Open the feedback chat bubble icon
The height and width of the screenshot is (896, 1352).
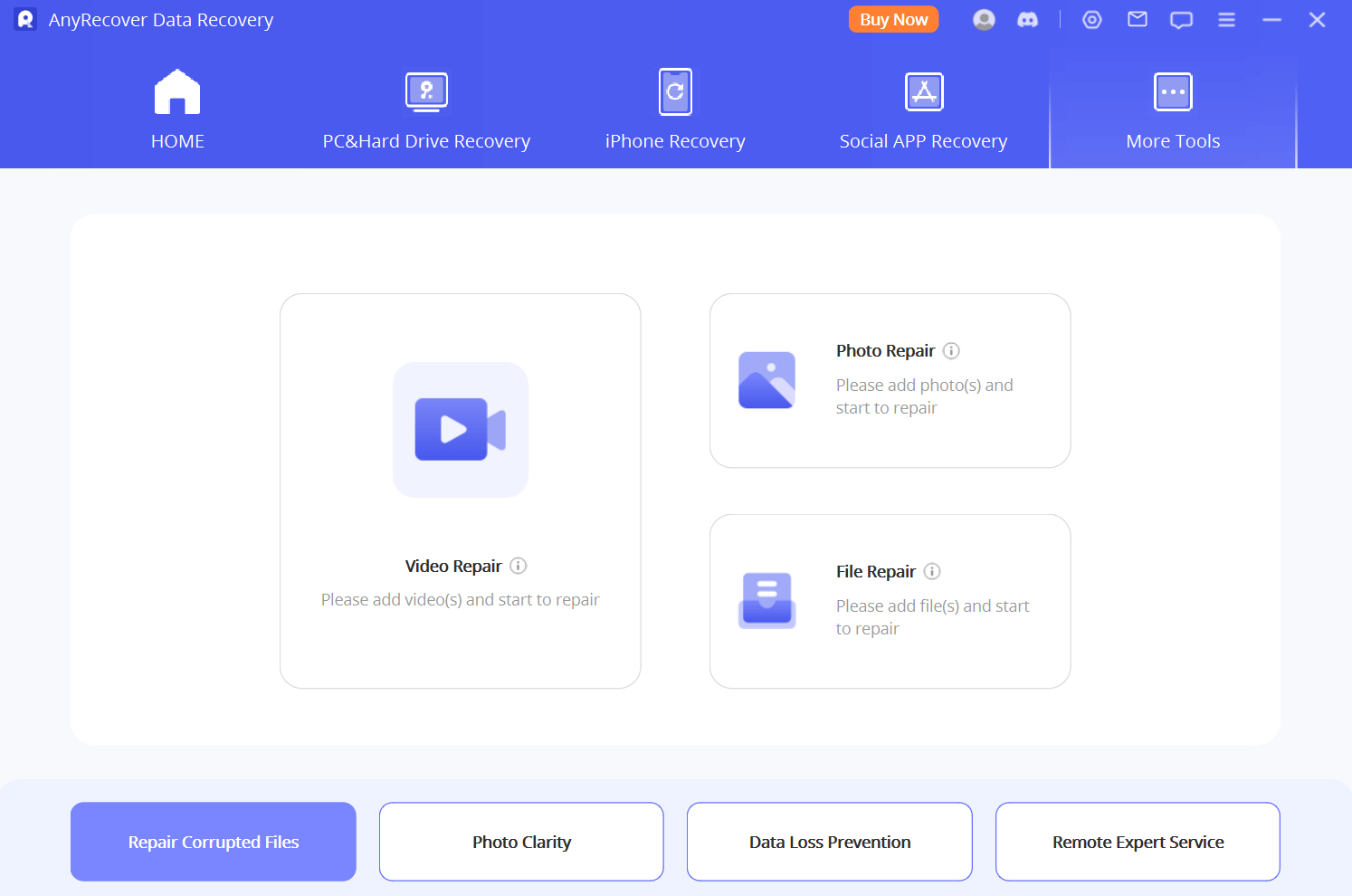(x=1181, y=19)
